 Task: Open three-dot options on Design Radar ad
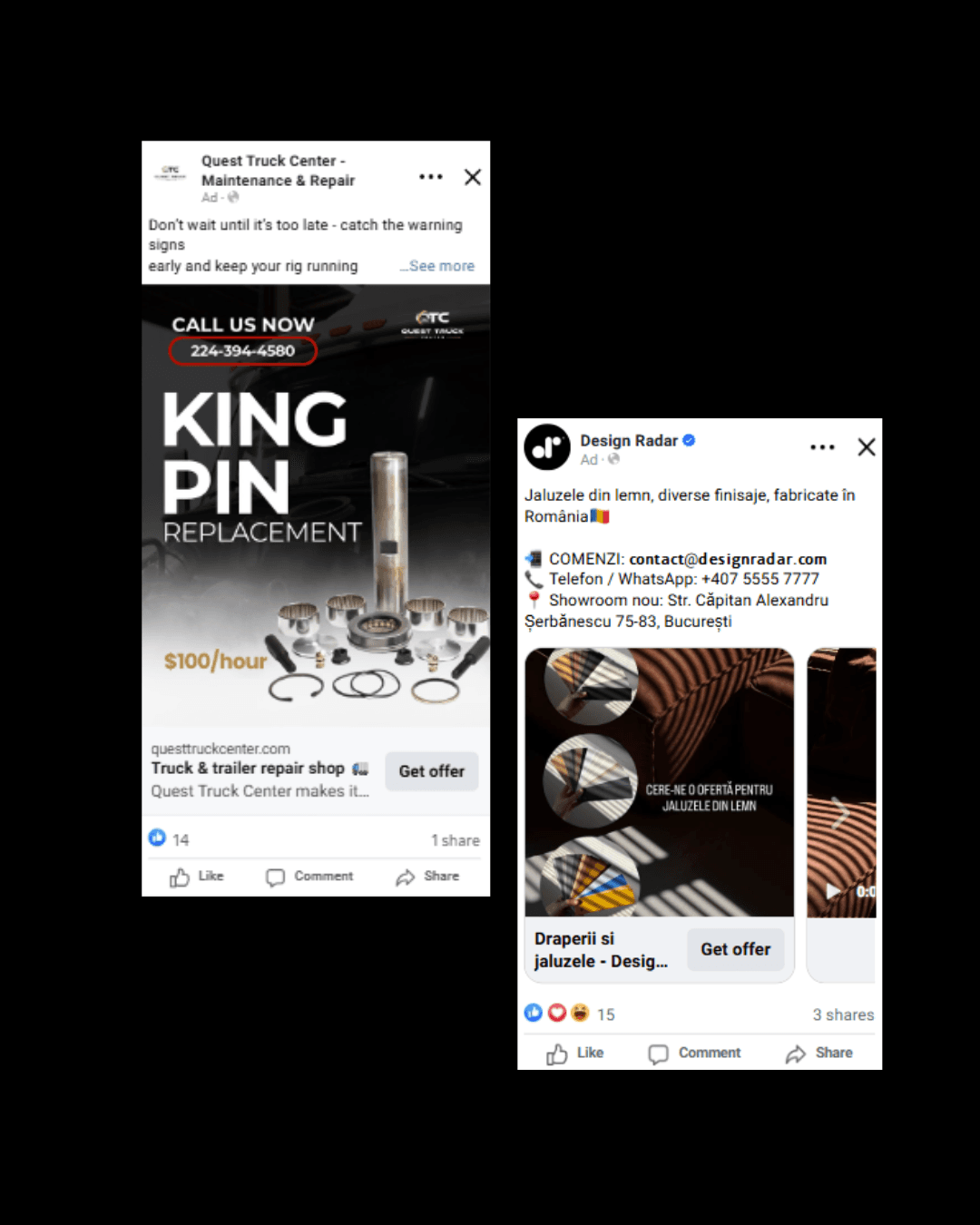pyautogui.click(x=822, y=447)
